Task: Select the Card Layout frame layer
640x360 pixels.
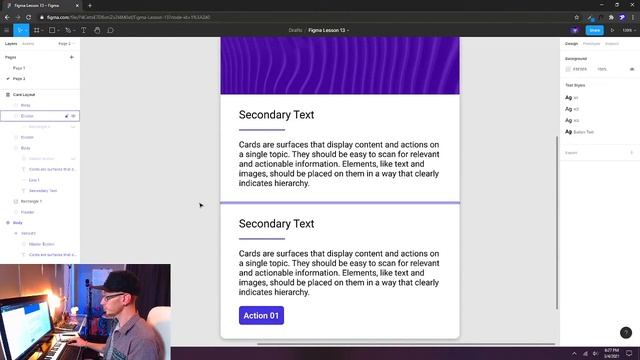Action: point(24,95)
